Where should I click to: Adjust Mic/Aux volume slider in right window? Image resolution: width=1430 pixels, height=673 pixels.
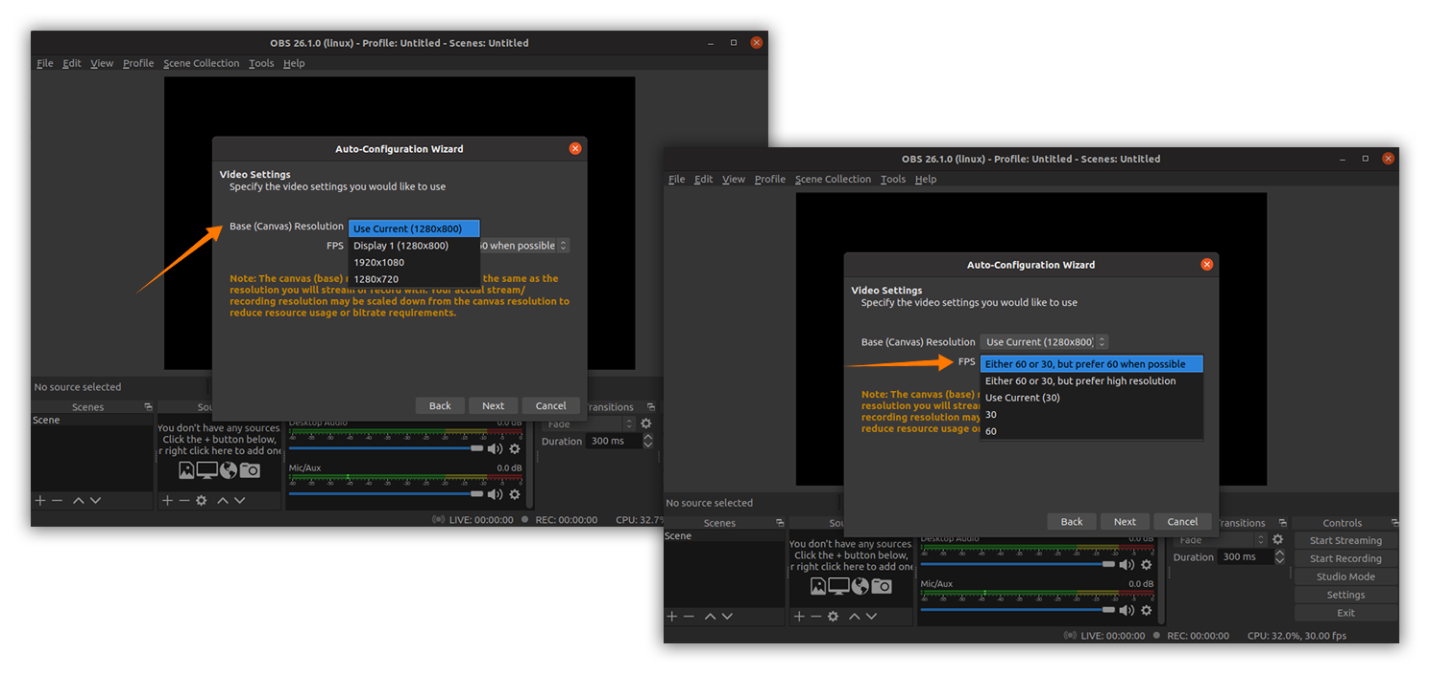pos(1018,610)
